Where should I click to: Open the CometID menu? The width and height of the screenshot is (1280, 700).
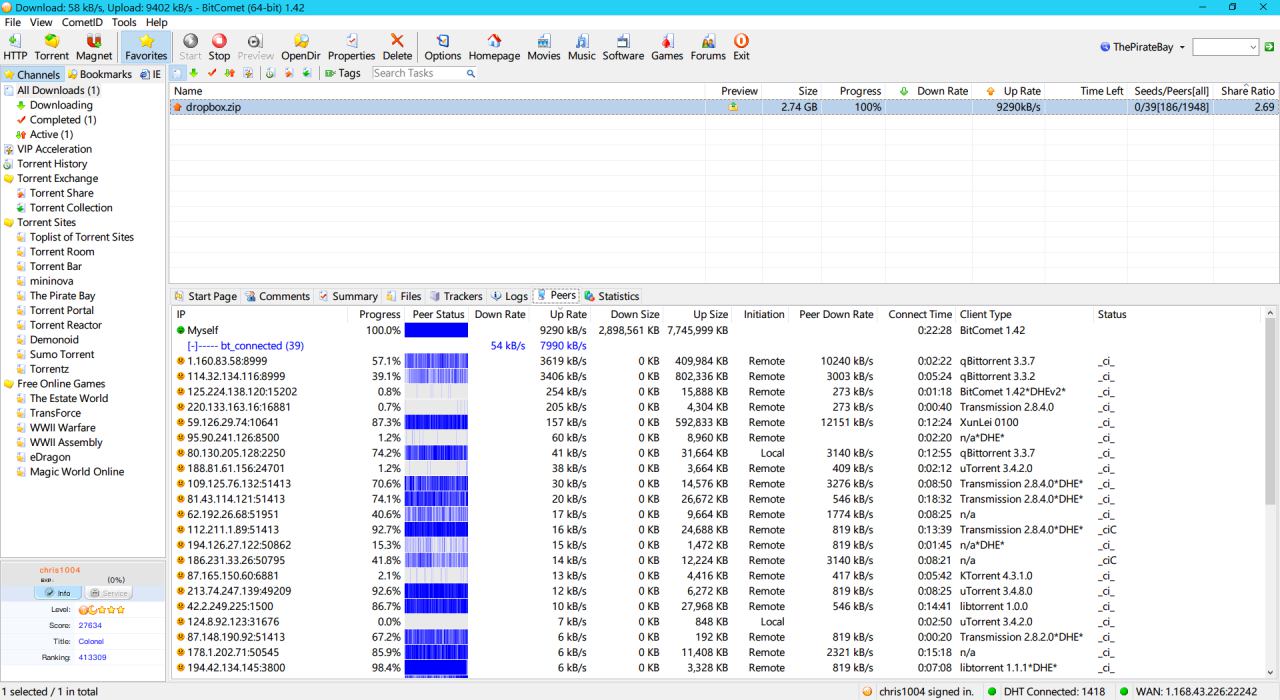point(83,22)
